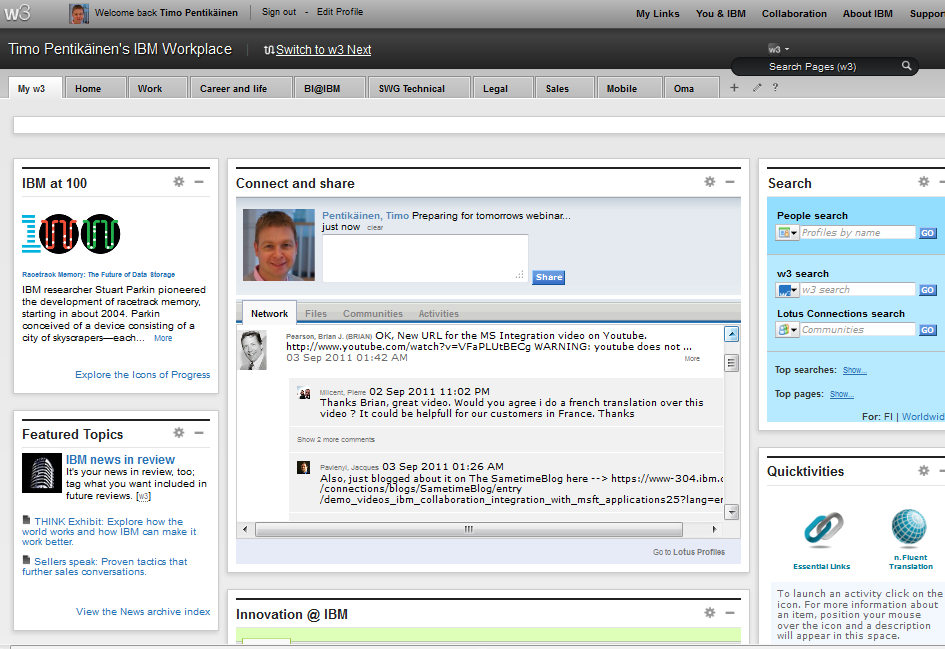This screenshot has height=649, width=945.
Task: Select the Communities tab in Connect and share
Action: (x=373, y=313)
